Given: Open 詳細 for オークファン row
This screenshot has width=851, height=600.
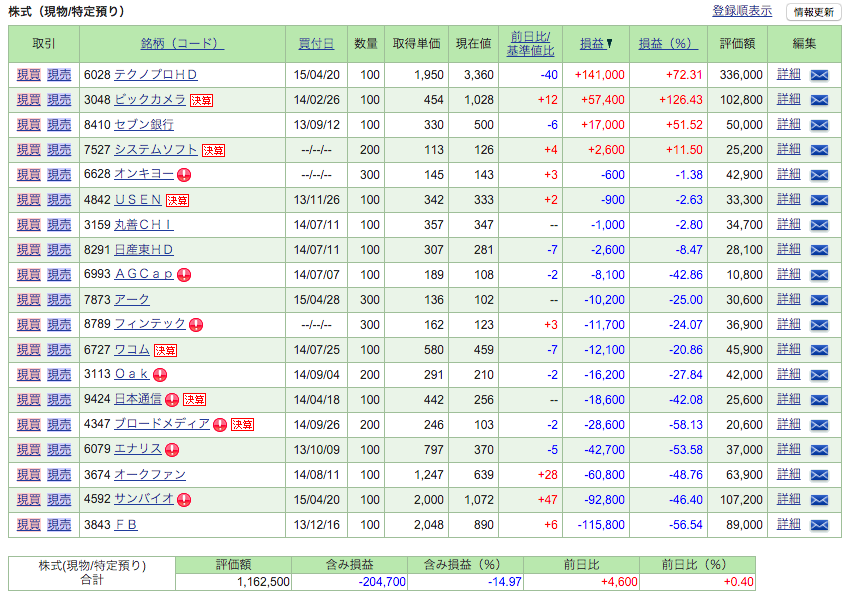Looking at the screenshot, I should (x=789, y=474).
